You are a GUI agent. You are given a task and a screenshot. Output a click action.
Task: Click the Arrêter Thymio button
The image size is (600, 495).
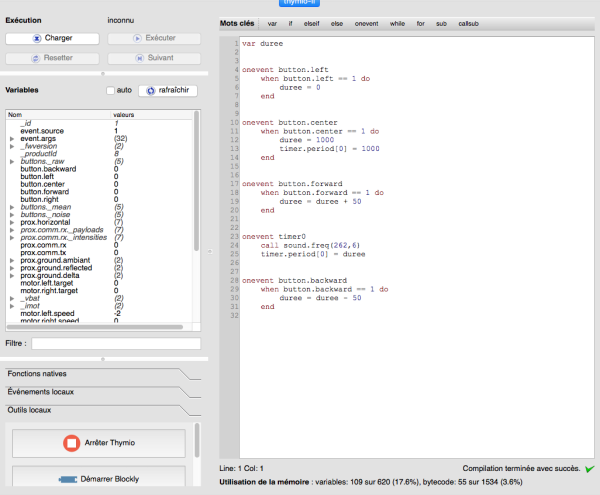[x=99, y=443]
